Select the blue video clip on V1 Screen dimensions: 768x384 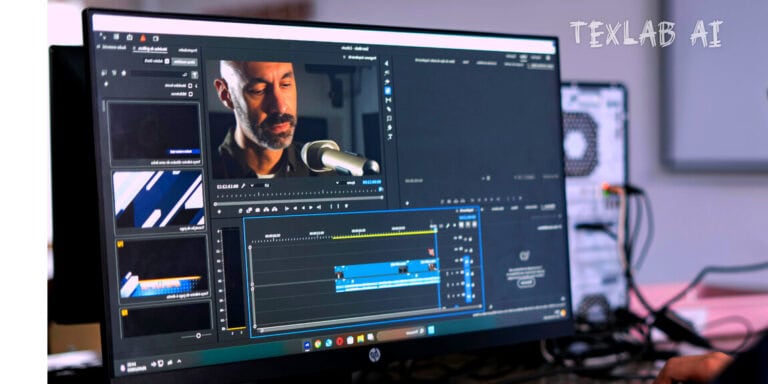[386, 269]
